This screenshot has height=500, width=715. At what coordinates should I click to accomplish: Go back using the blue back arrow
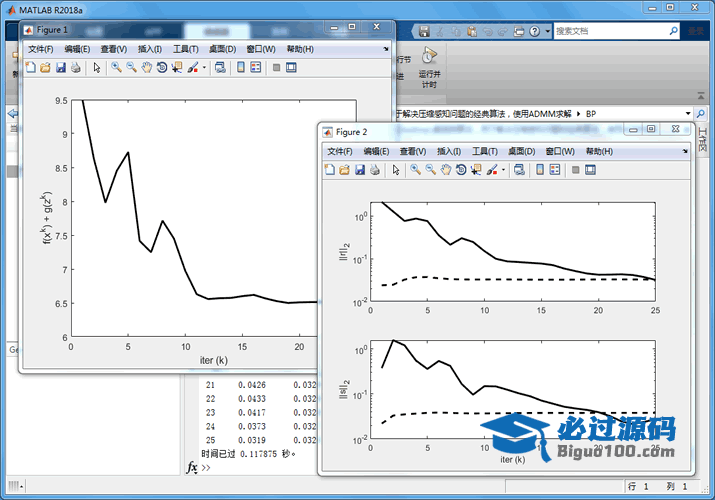point(13,113)
